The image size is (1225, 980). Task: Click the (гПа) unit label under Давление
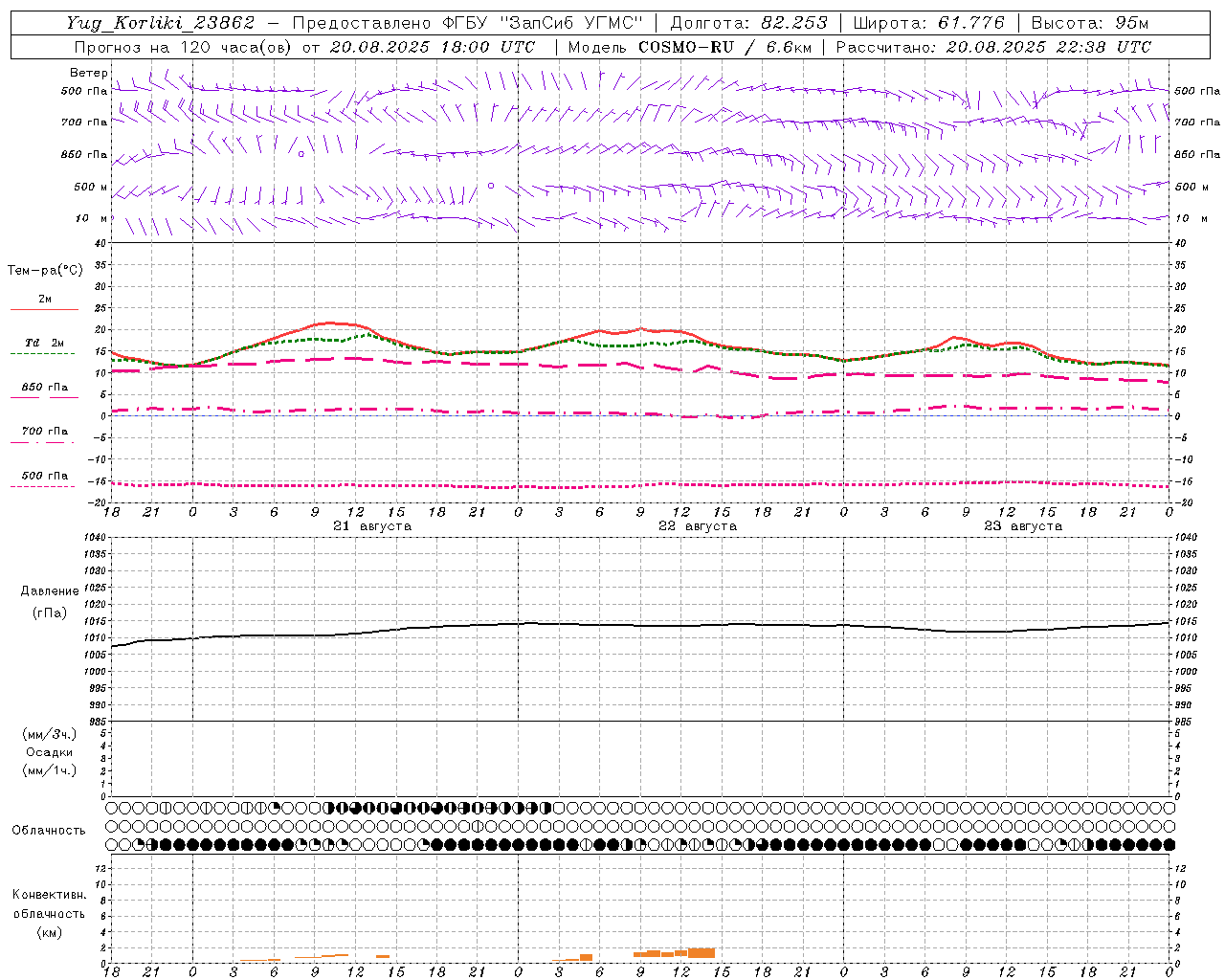pos(50,613)
